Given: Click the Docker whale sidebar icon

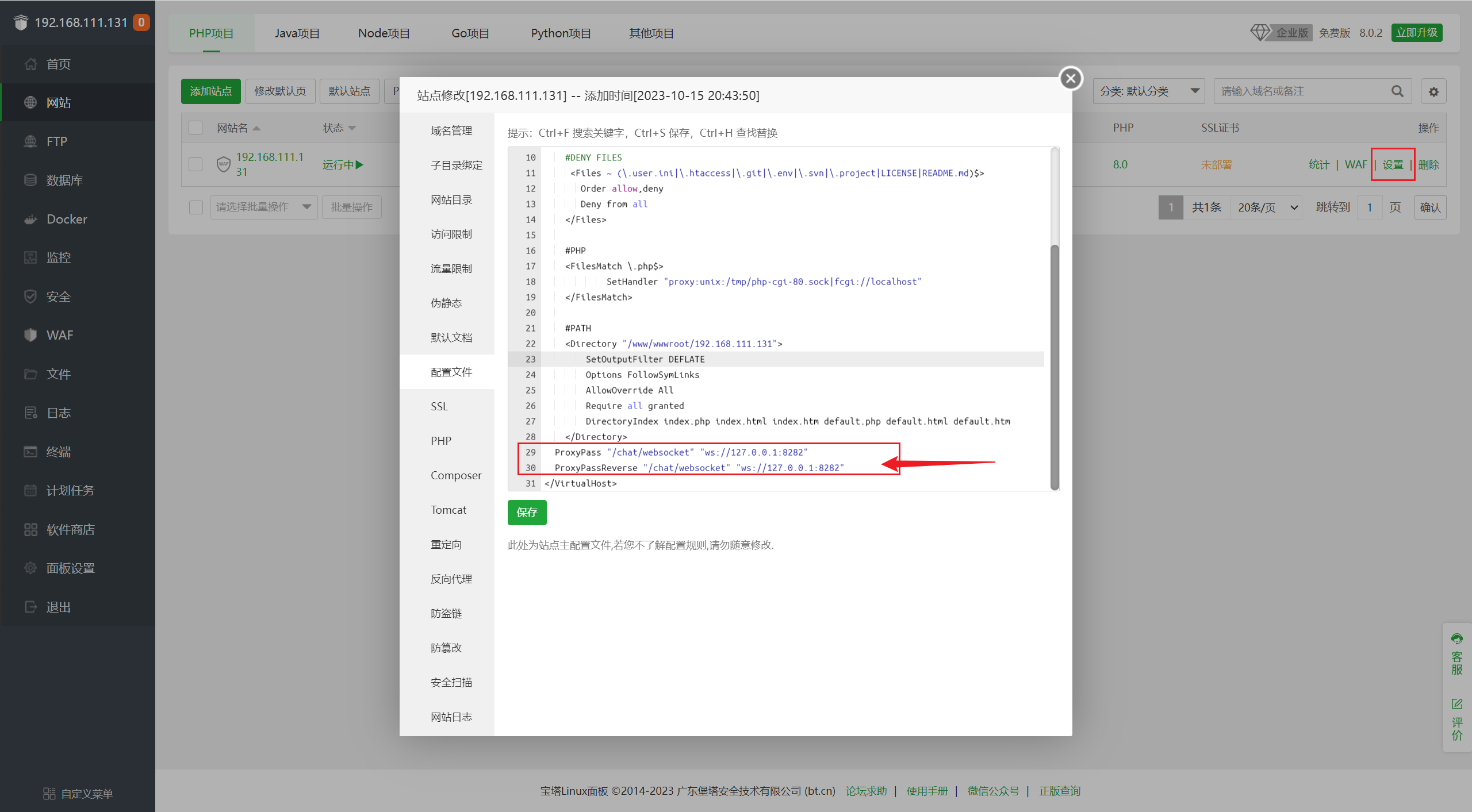Looking at the screenshot, I should click(x=30, y=219).
